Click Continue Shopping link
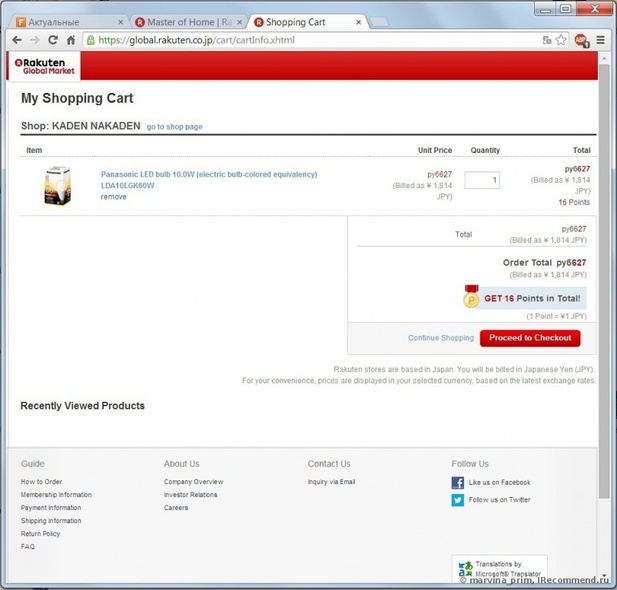Image resolution: width=617 pixels, height=590 pixels. [441, 338]
